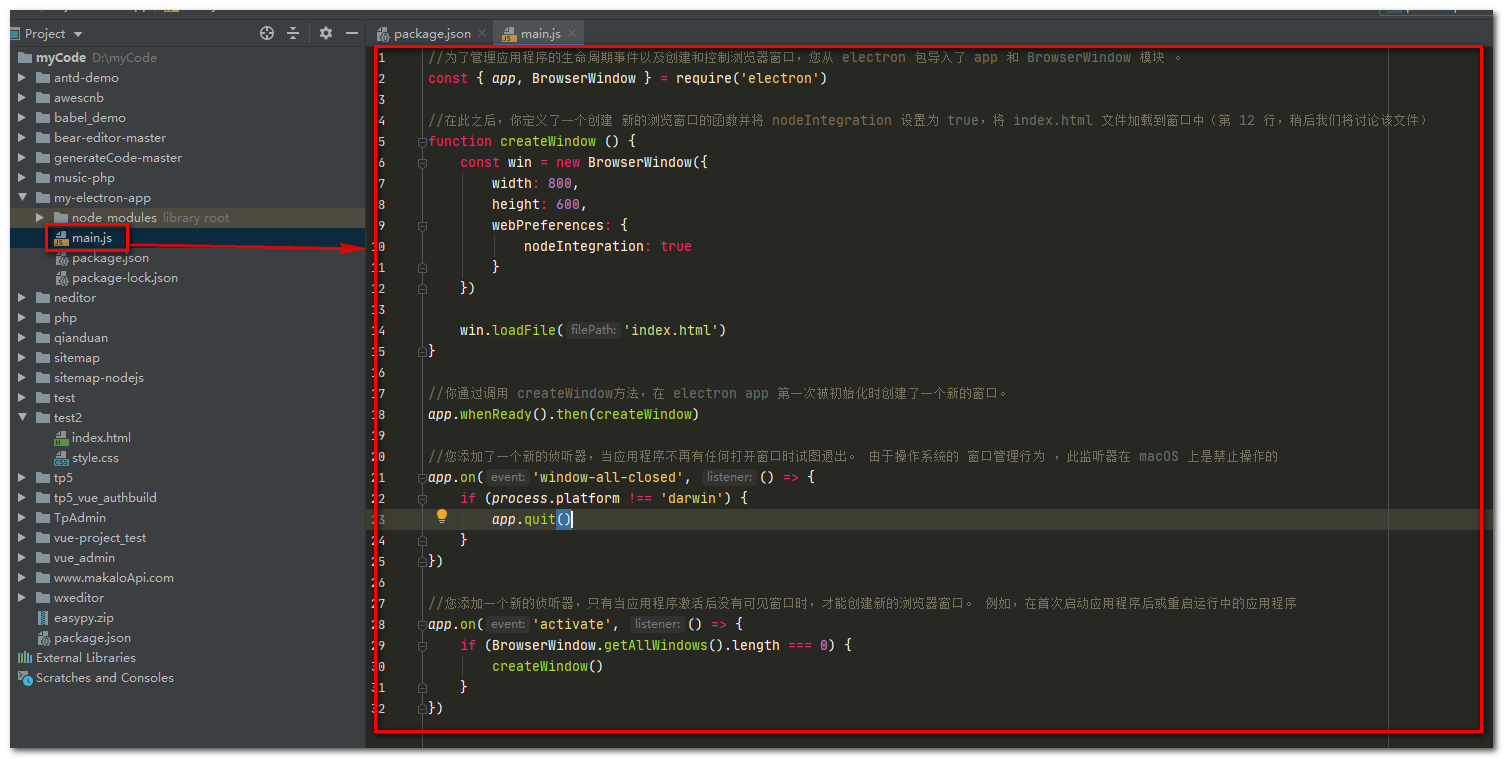Expand the tp5 folder arrow
The image size is (1504, 759).
point(23,478)
